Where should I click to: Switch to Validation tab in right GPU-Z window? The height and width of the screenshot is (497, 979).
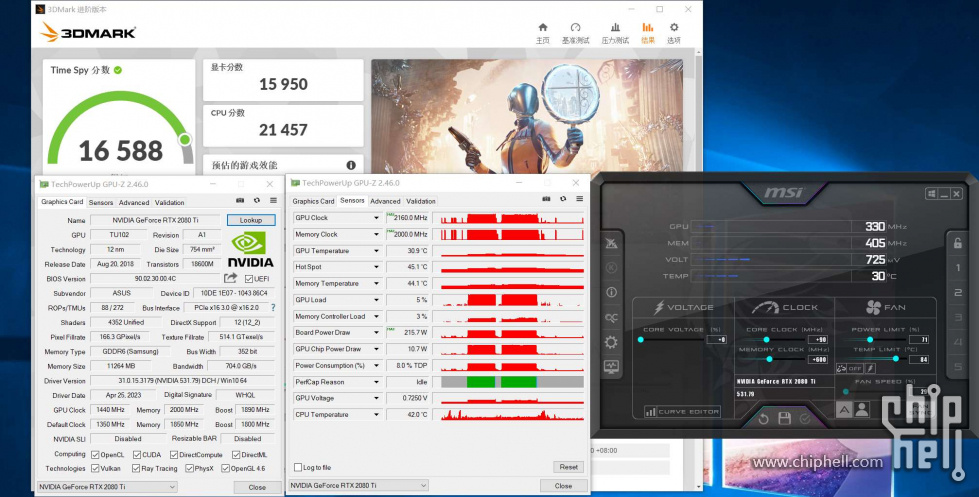420,201
